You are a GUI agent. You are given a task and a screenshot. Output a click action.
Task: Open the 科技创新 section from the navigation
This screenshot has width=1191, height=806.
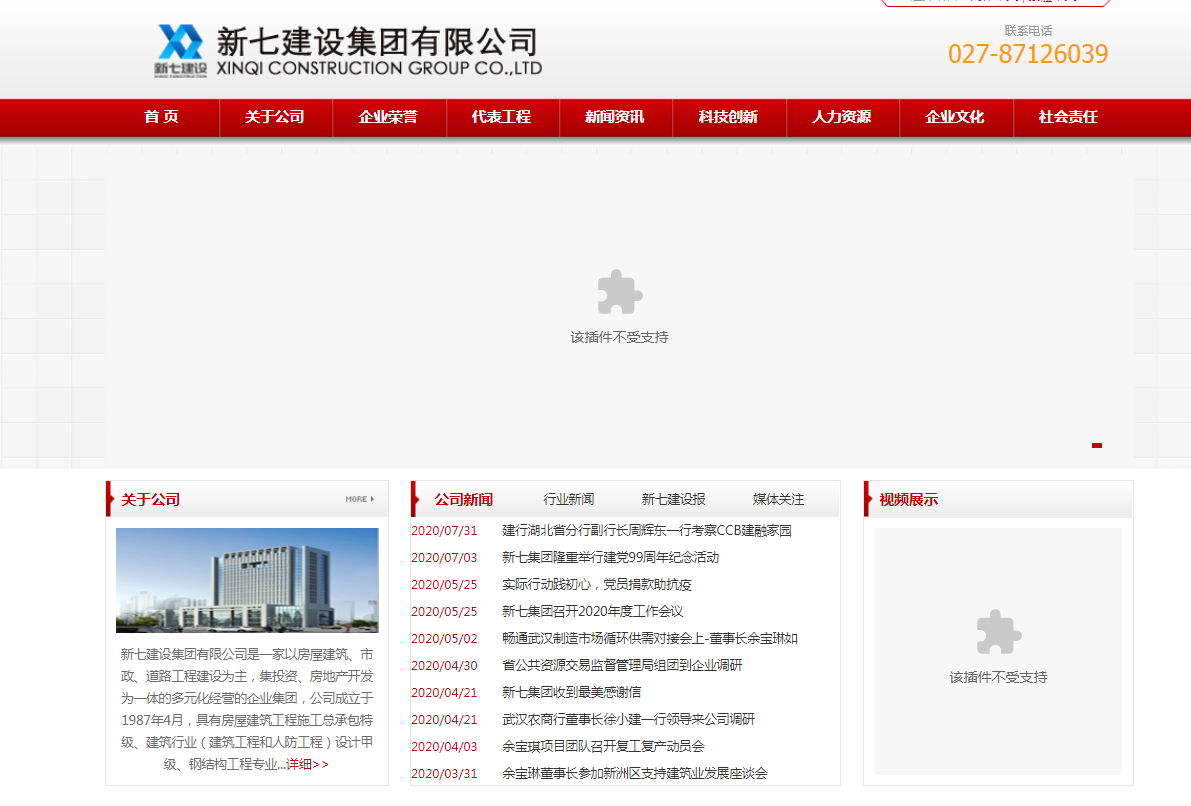point(729,117)
